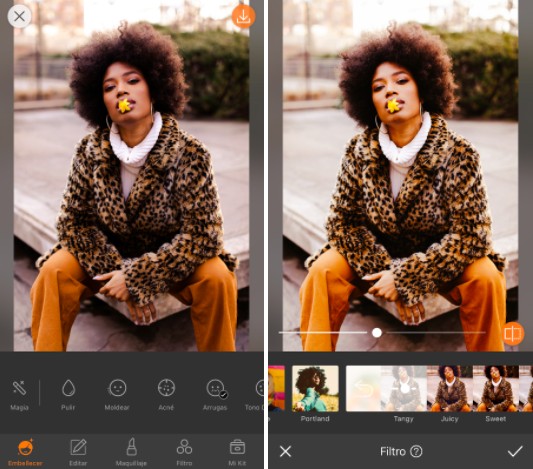Open the Filtro tab in bottom bar
Viewport: 533px width, 469px height.
184,452
